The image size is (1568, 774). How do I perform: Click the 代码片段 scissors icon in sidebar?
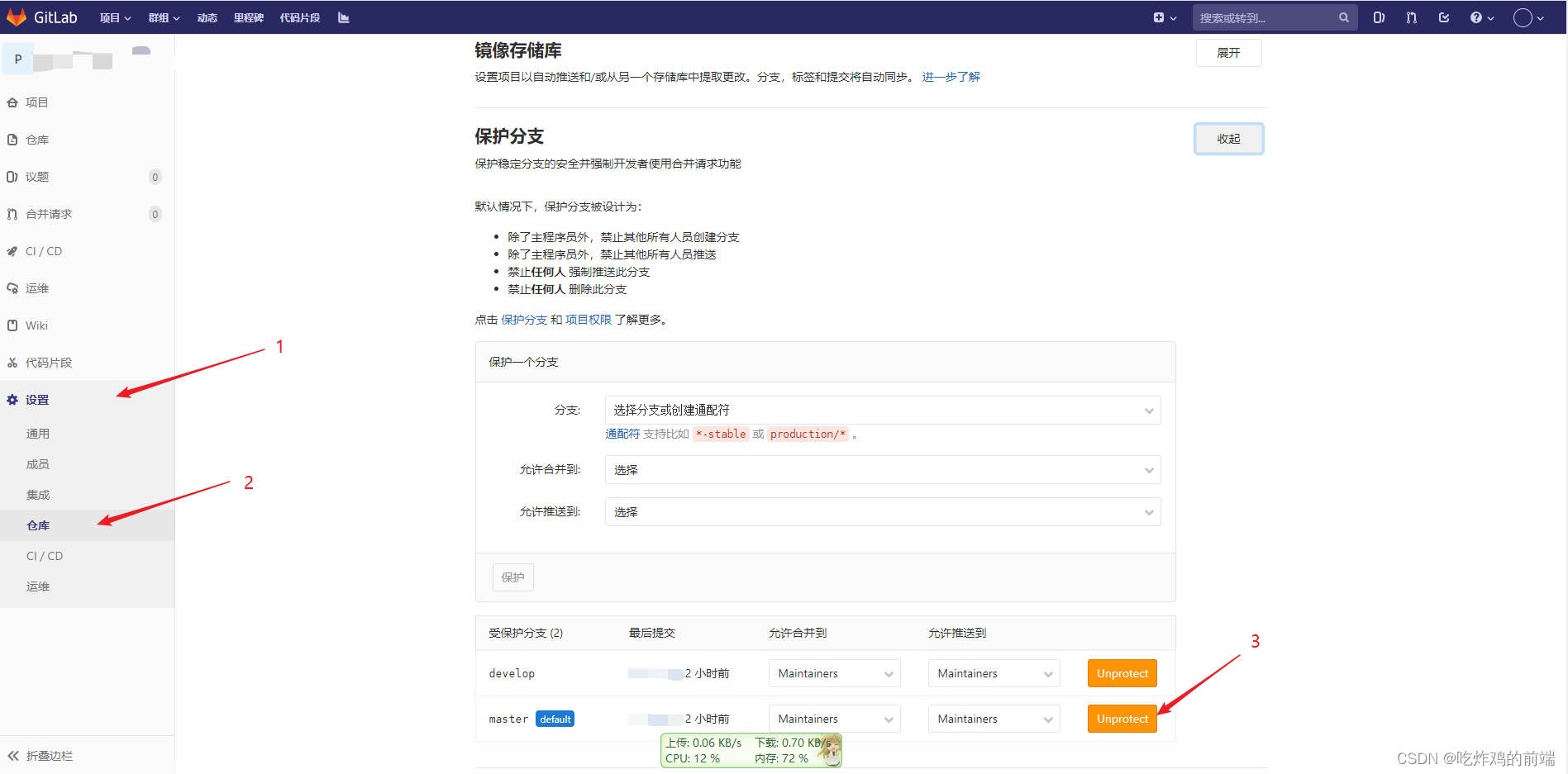pos(12,363)
